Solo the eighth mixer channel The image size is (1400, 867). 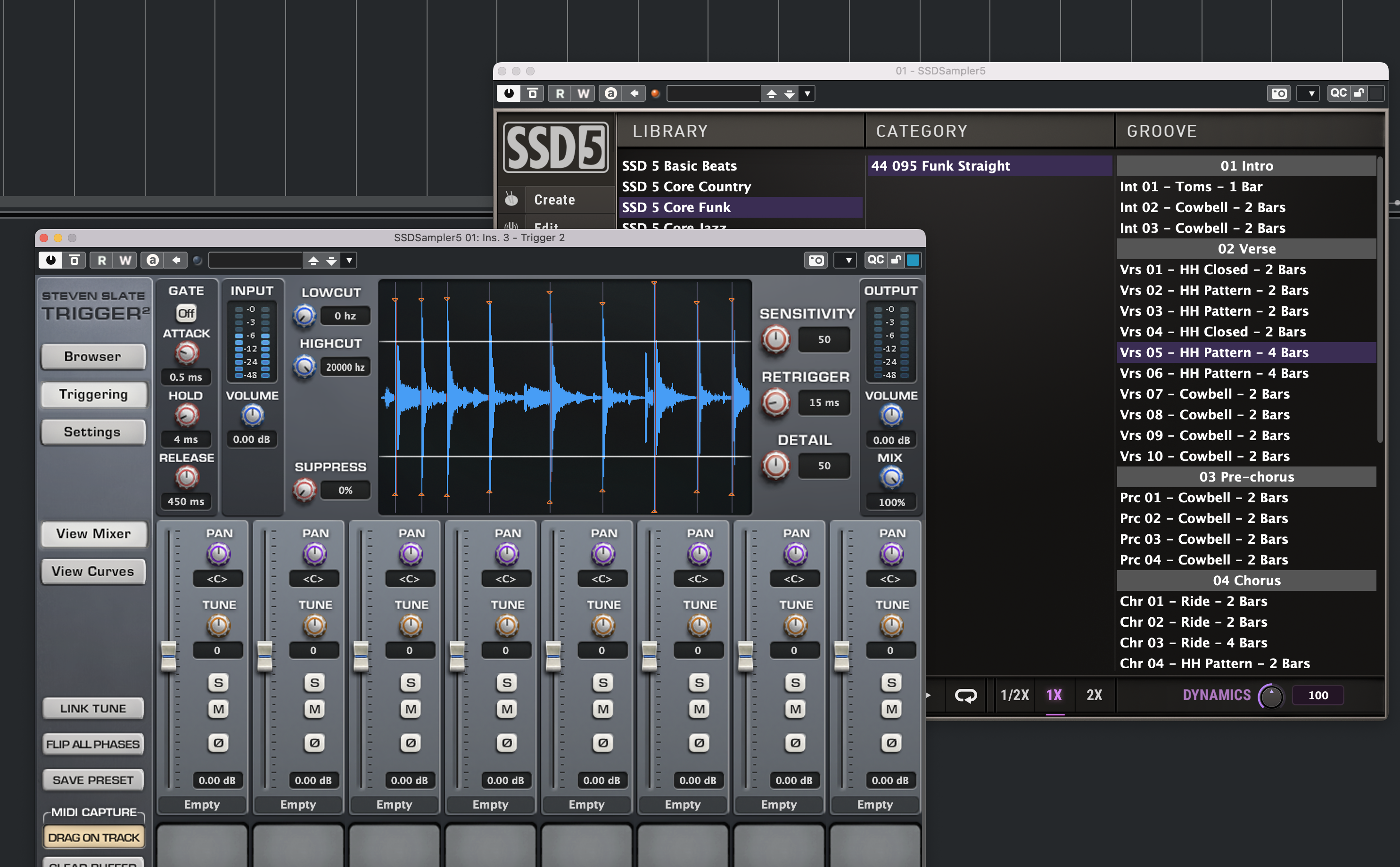click(891, 682)
